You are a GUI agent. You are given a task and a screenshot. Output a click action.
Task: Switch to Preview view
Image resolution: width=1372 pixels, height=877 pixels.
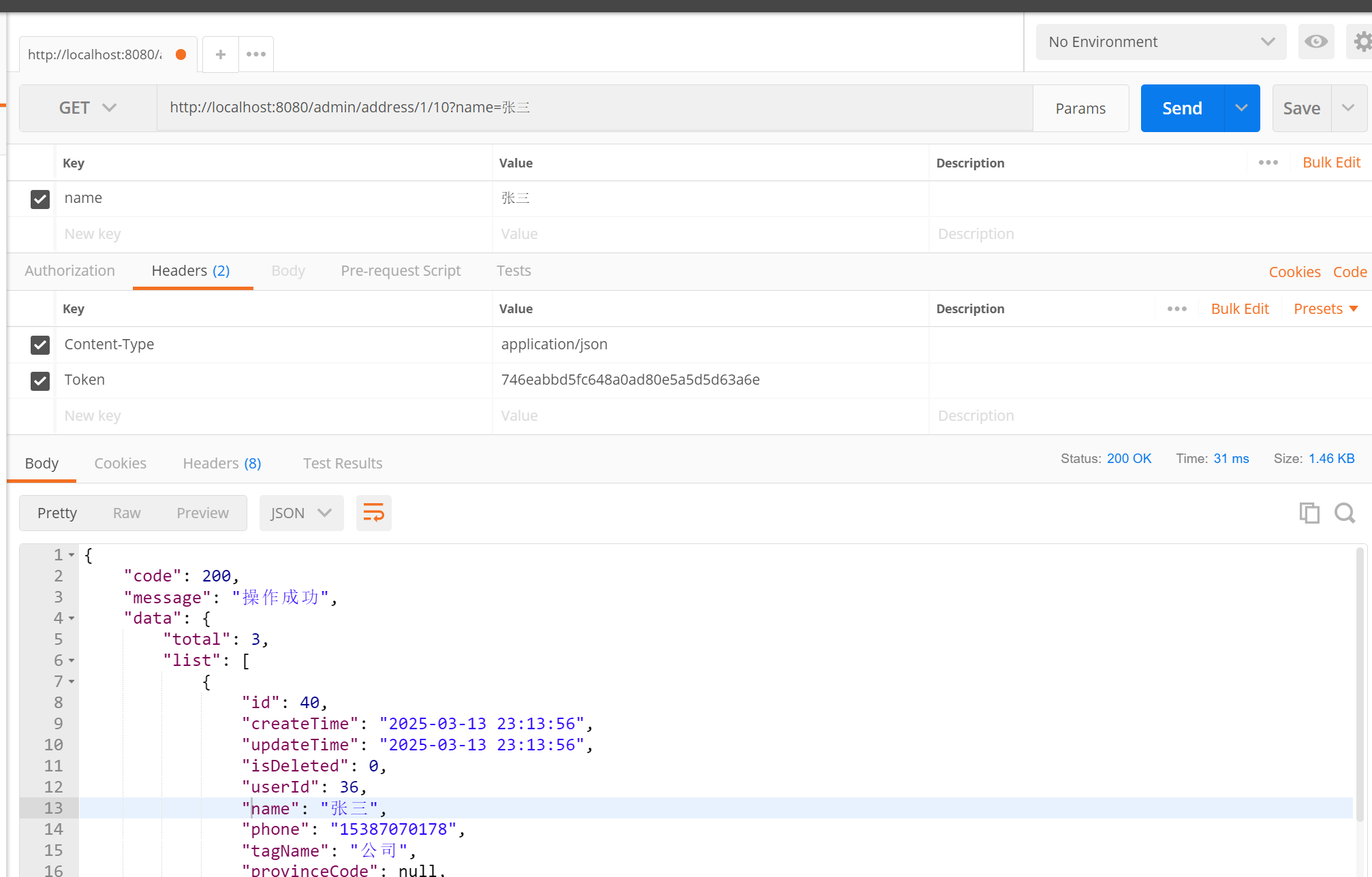pos(202,513)
